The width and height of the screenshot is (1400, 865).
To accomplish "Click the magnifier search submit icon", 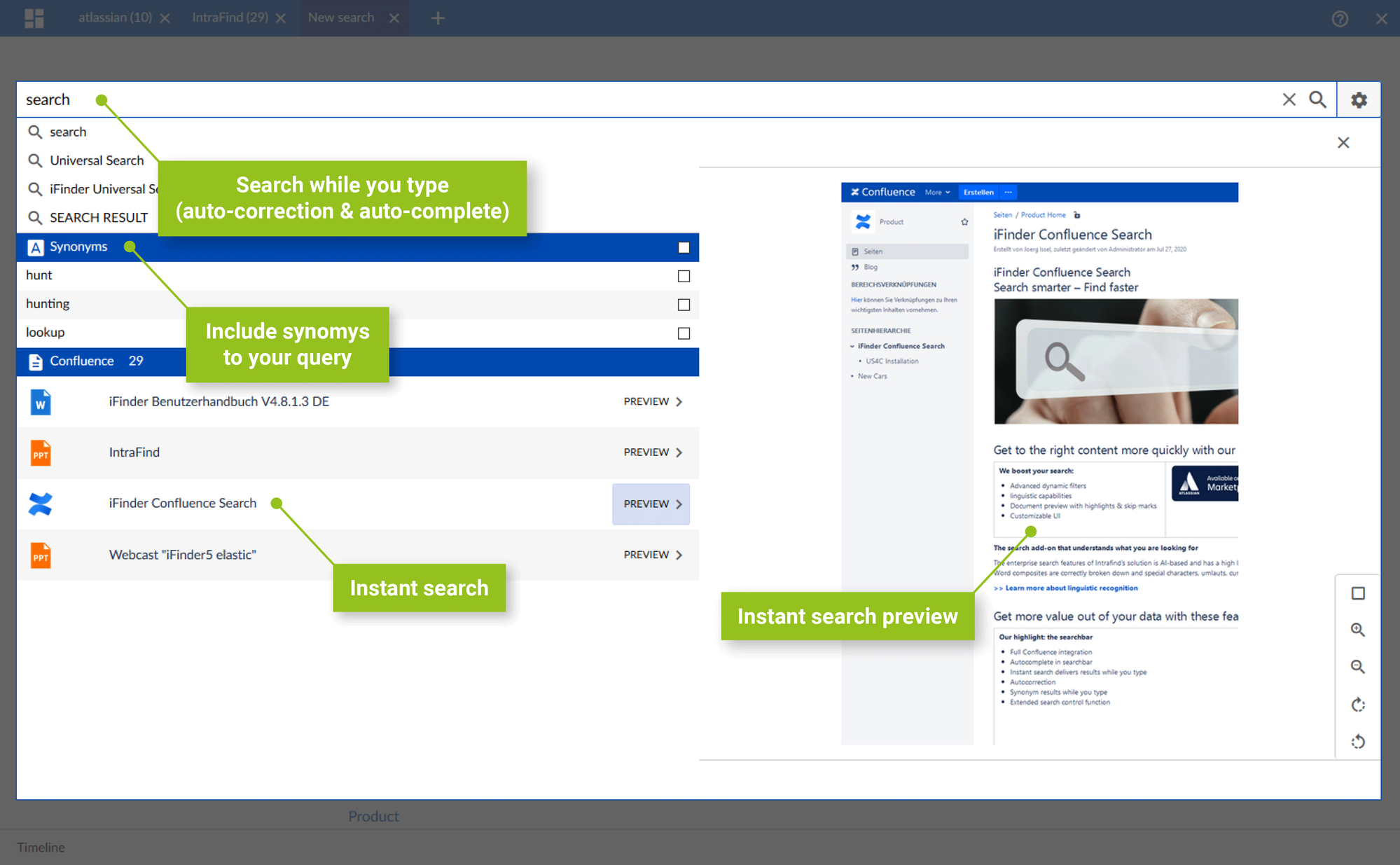I will 1317,99.
